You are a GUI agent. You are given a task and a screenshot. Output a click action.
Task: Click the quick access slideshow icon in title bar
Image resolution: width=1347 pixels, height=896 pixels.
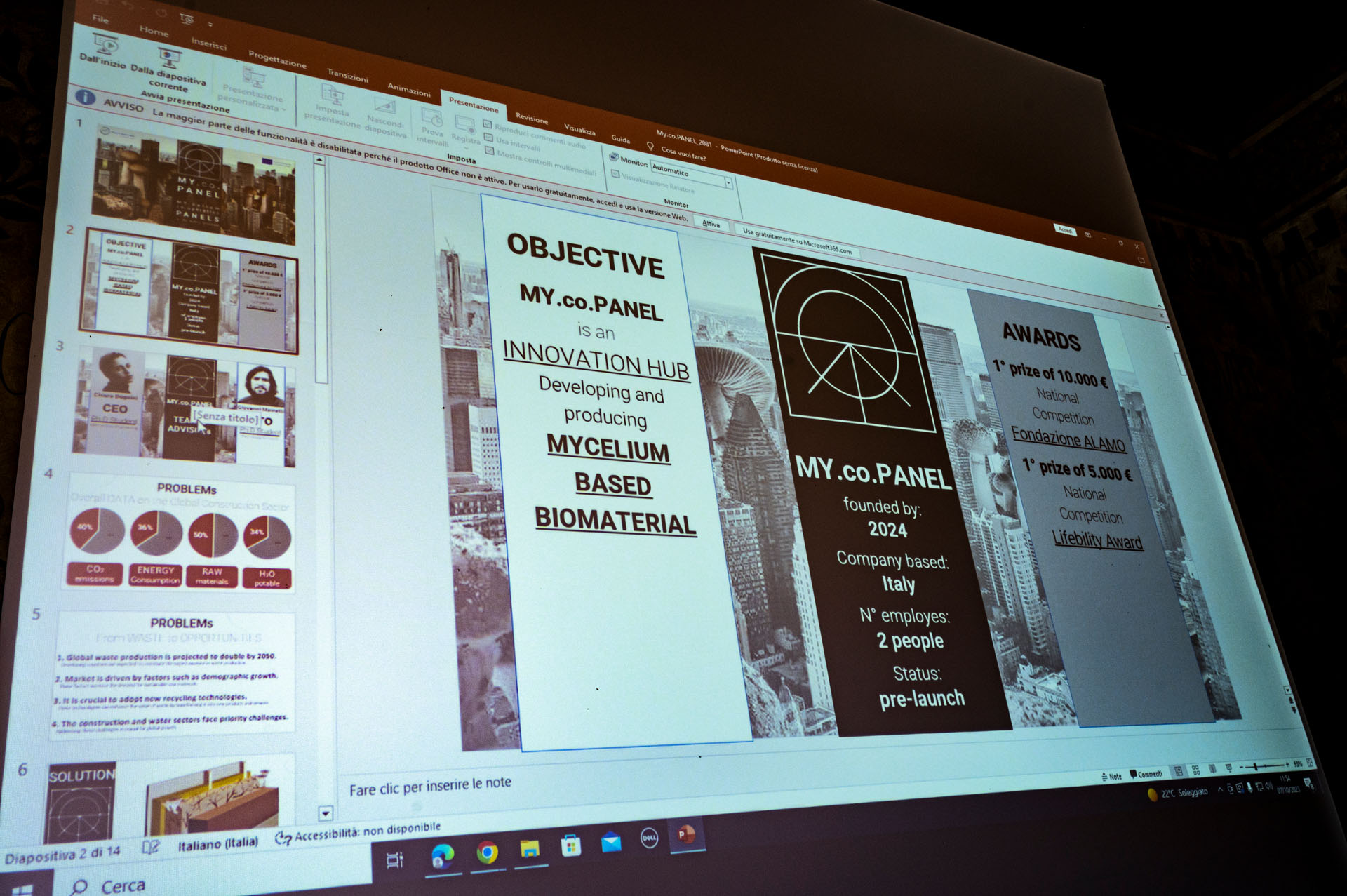pyautogui.click(x=187, y=18)
